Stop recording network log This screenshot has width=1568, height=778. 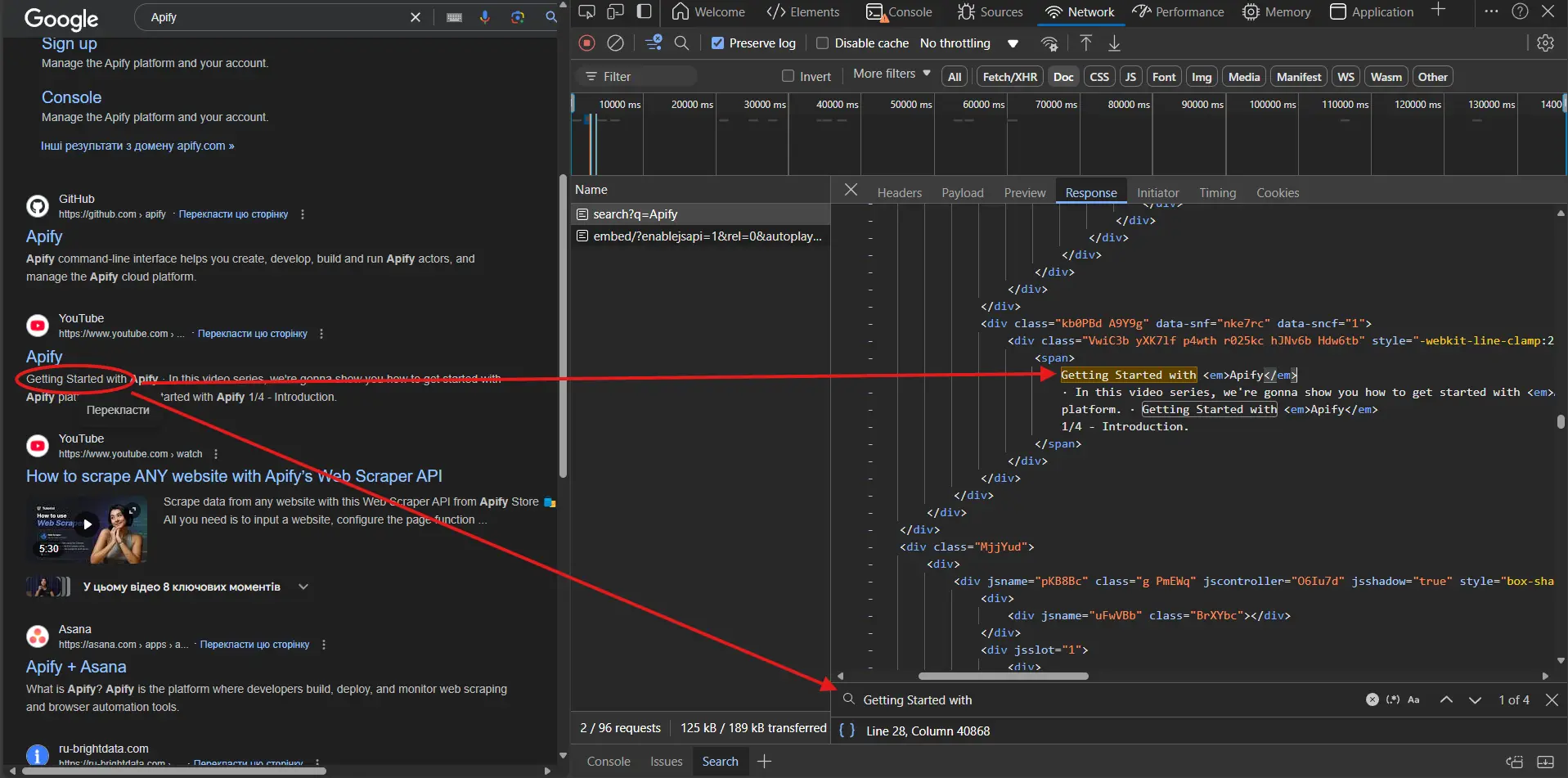click(586, 43)
